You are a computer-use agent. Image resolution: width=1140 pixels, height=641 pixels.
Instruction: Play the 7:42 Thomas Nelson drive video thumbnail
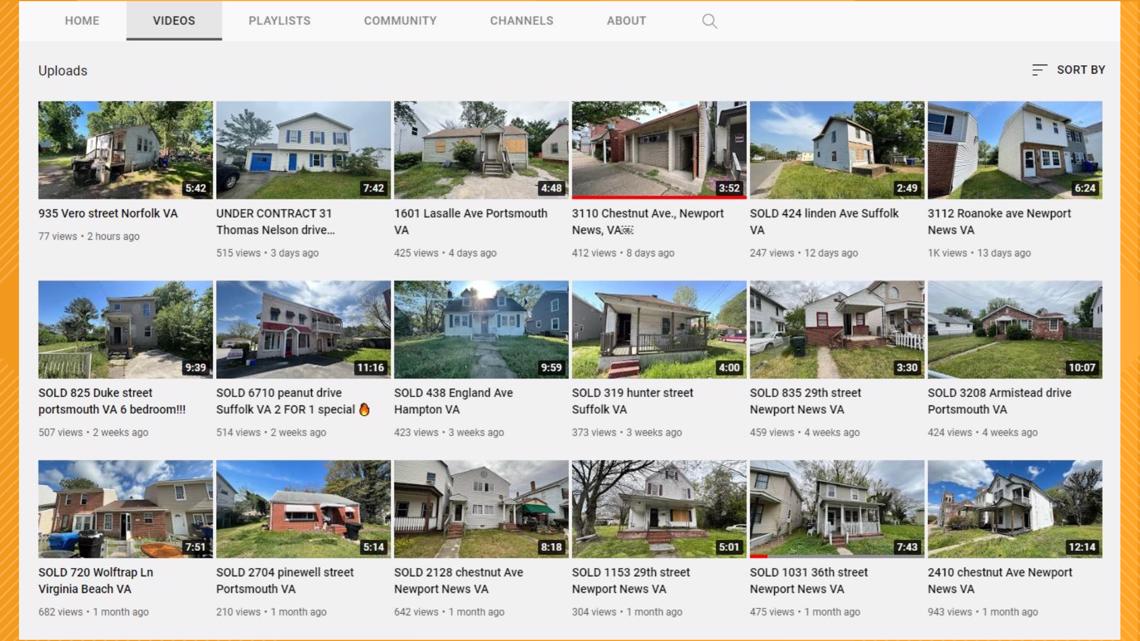click(x=303, y=150)
